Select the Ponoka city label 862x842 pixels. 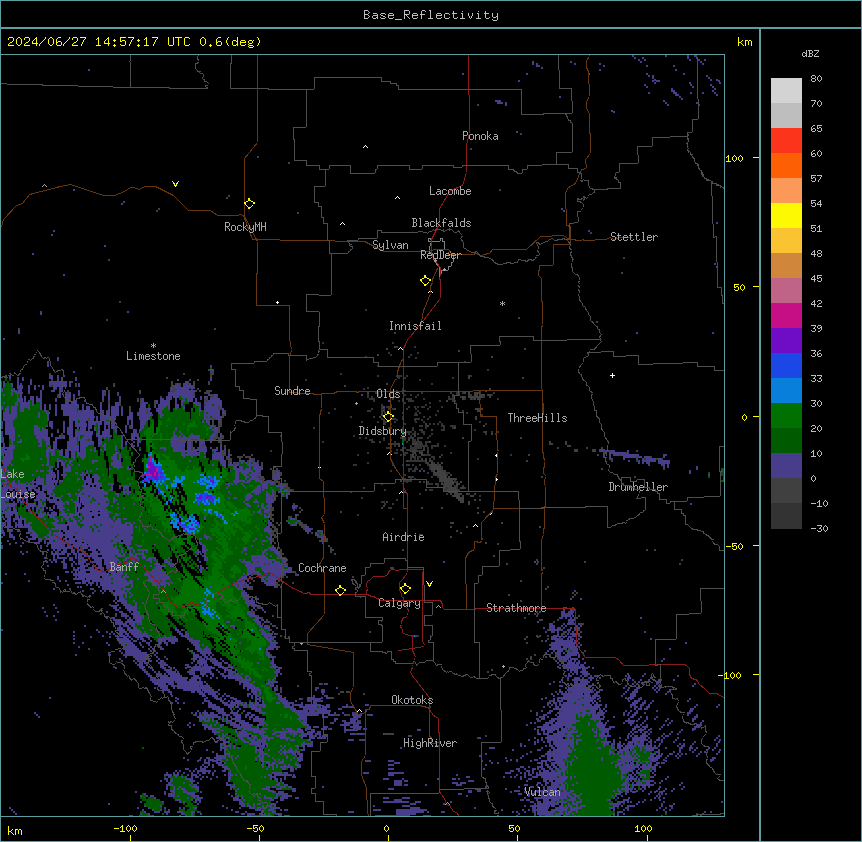pos(480,136)
